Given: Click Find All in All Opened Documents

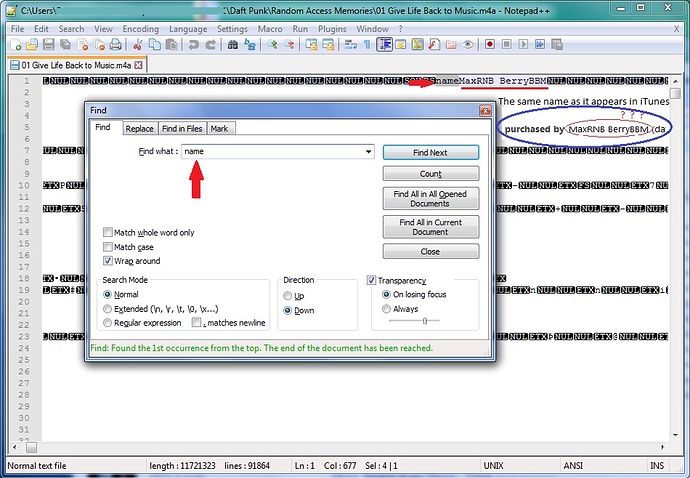Looking at the screenshot, I should [x=431, y=199].
